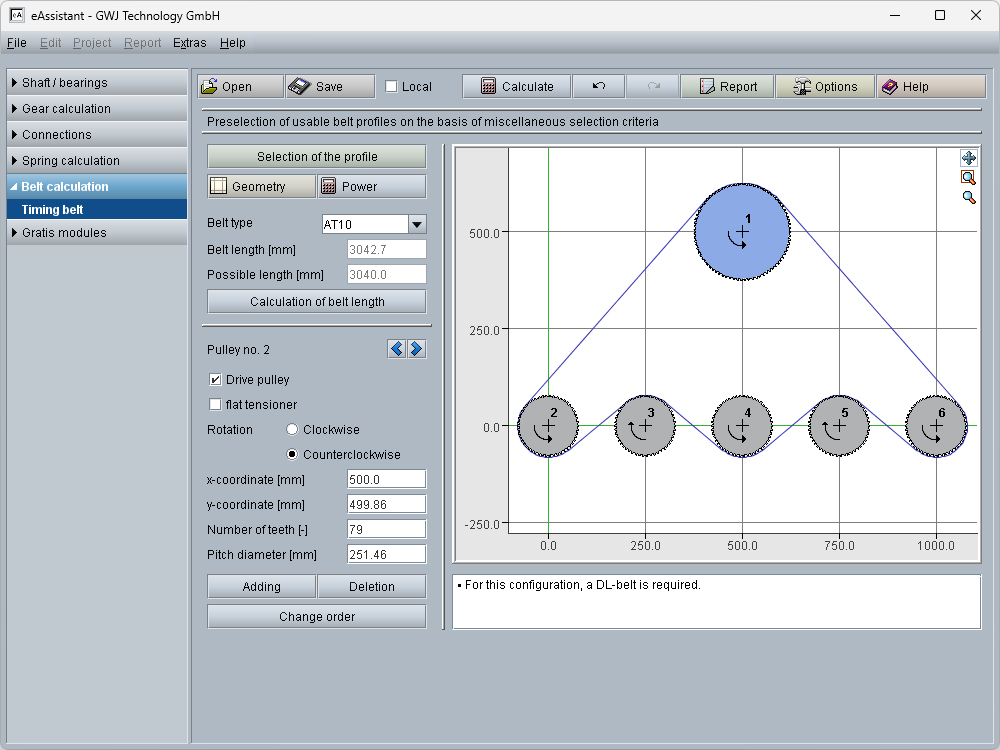Click the redo arrow icon in toolbar
The image size is (1000, 750).
(x=653, y=86)
